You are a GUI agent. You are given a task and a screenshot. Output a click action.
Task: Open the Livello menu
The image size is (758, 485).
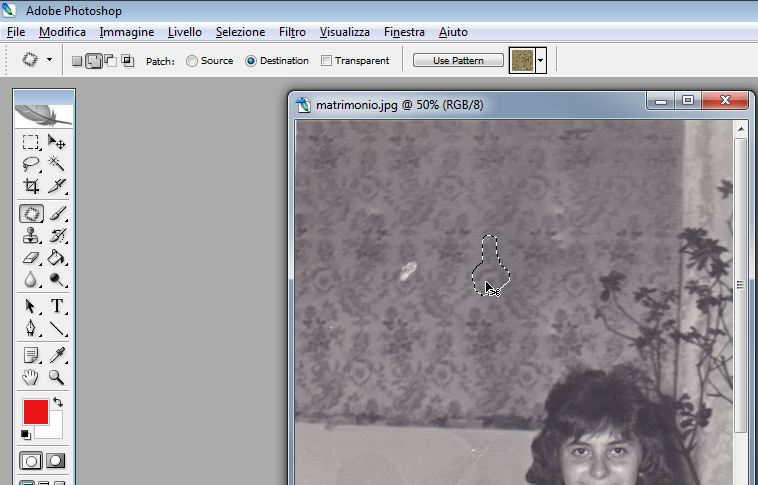point(185,32)
